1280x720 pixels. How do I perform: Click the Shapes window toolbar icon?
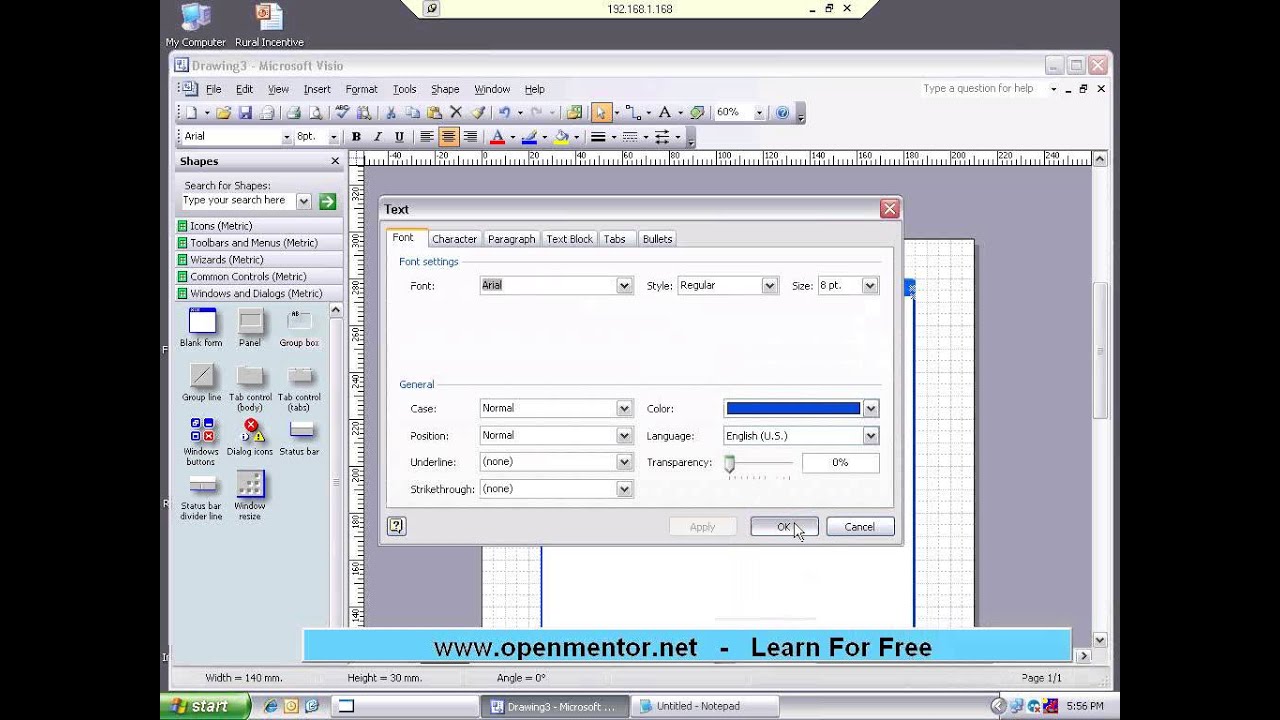[x=574, y=113]
